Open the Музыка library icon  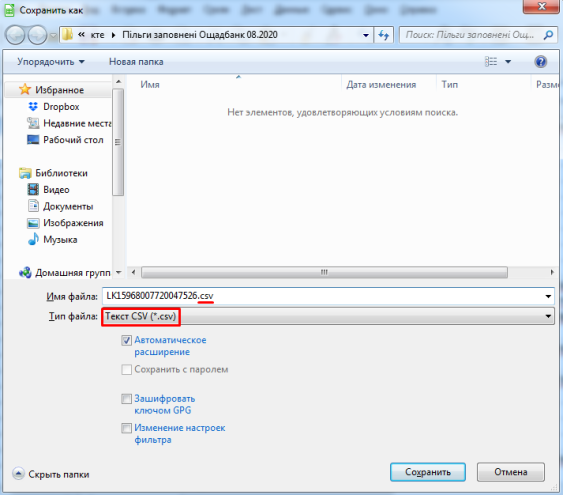point(33,239)
